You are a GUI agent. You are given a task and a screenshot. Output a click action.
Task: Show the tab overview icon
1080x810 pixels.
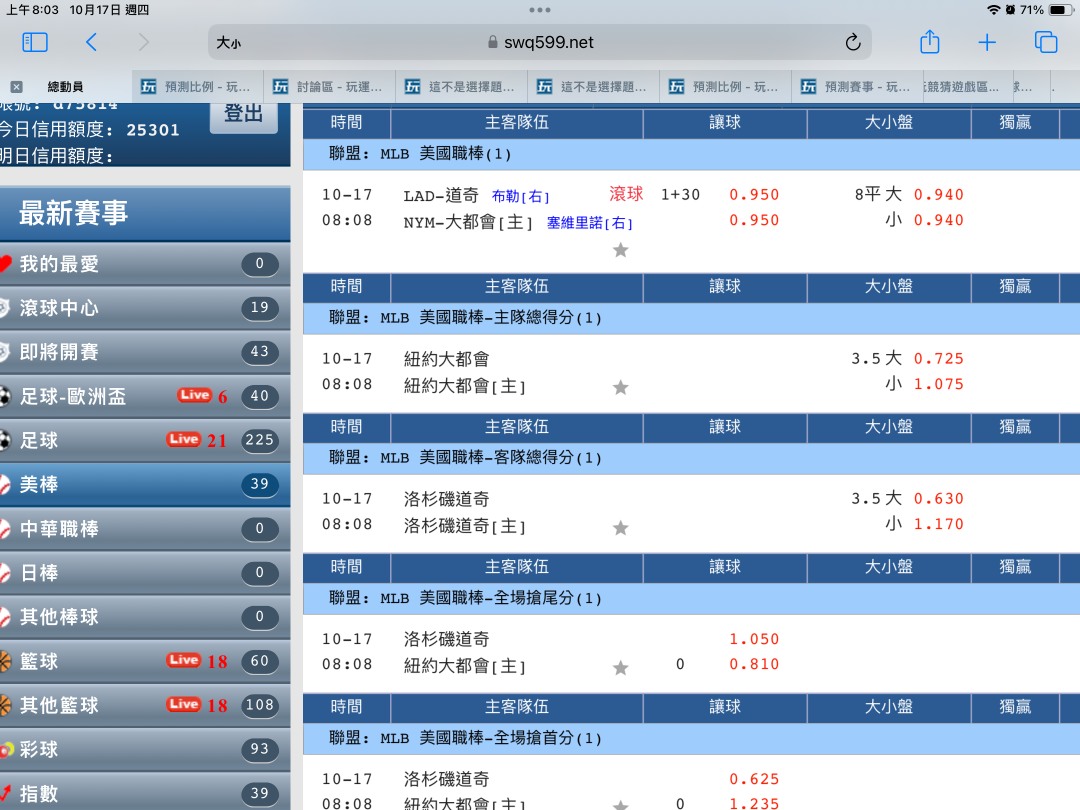(1046, 43)
